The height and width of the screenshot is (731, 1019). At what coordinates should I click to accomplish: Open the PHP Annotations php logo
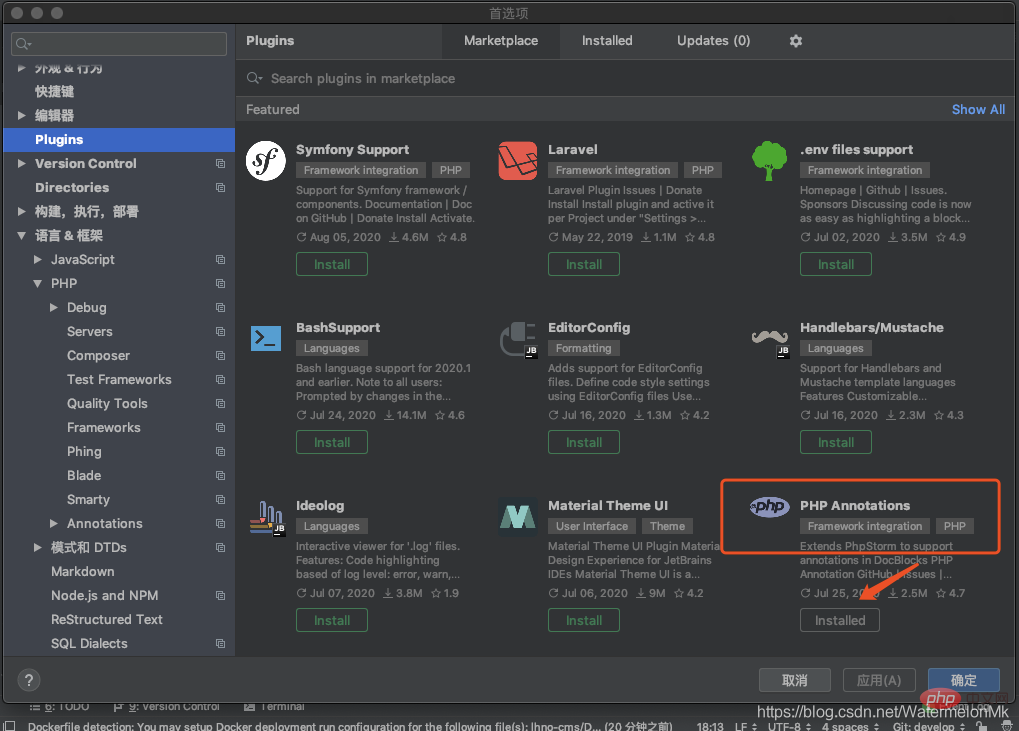point(769,506)
